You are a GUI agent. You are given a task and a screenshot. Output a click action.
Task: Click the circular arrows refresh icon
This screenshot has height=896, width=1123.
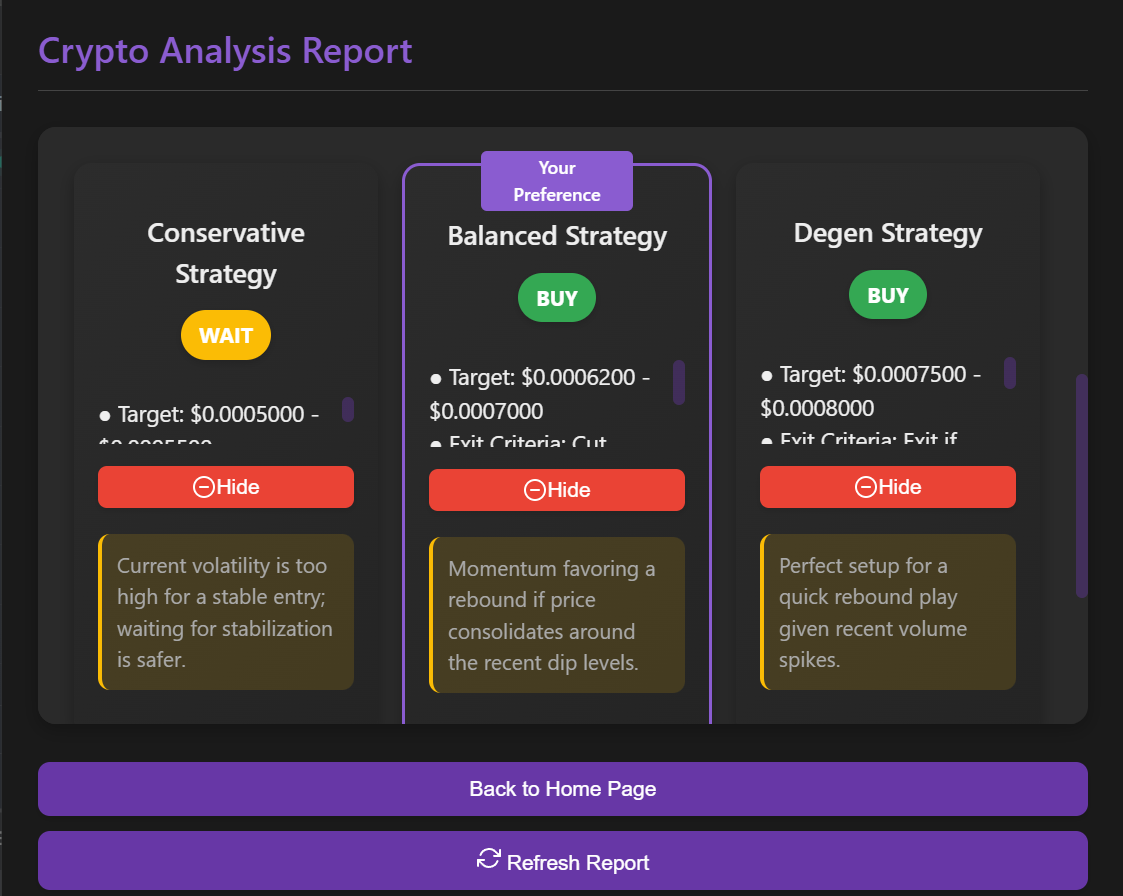pos(489,859)
